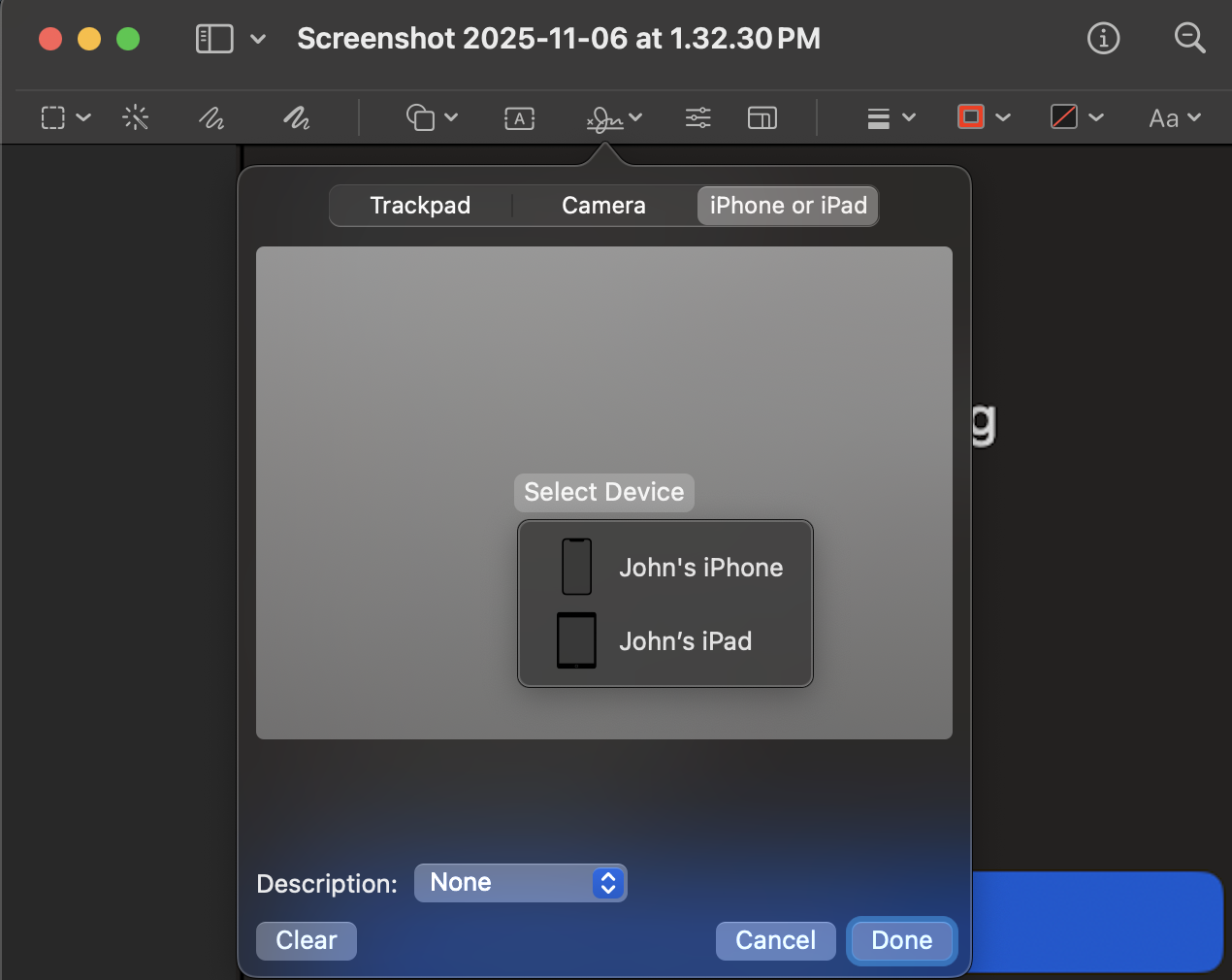This screenshot has width=1232, height=980.
Task: Click the Select Device label
Action: pos(604,492)
